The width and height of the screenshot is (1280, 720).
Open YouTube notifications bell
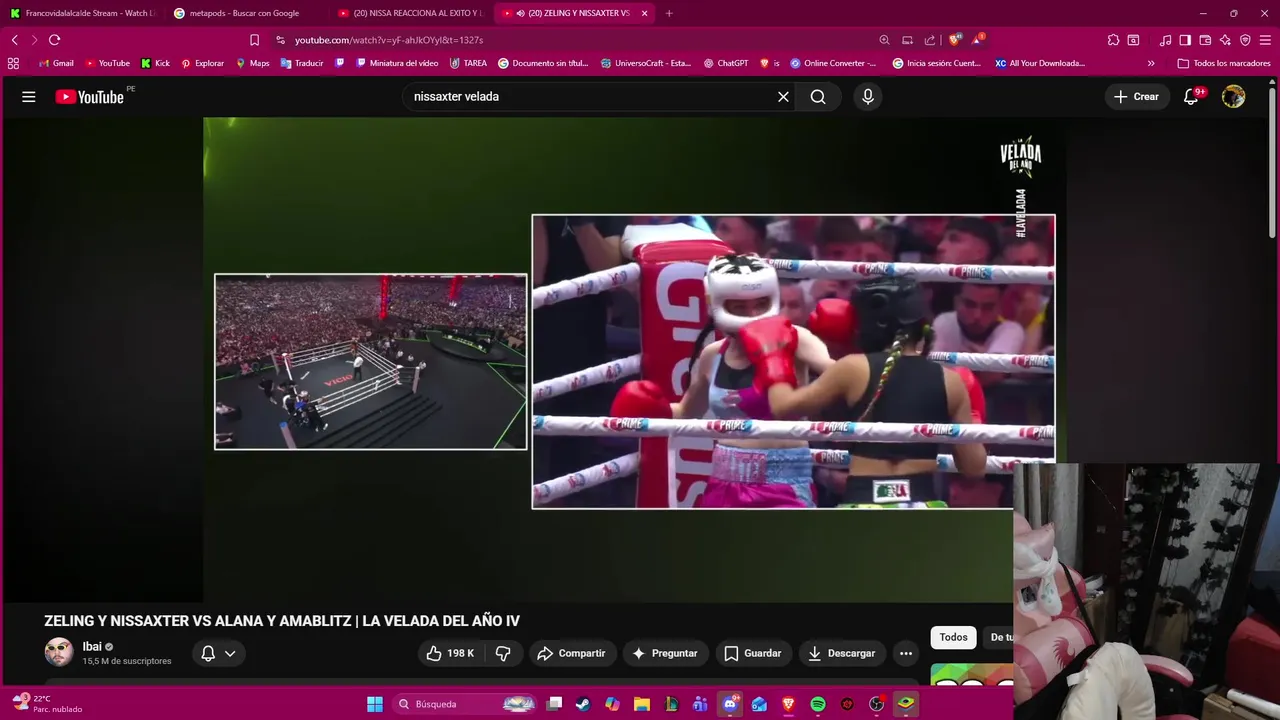tap(1191, 97)
